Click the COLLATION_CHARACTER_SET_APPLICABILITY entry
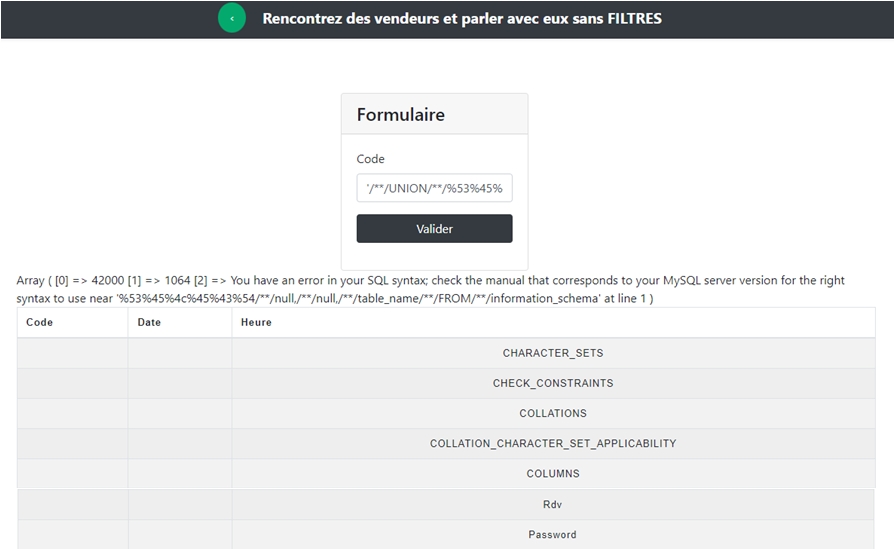Screen dimensions: 894x549 (552, 443)
